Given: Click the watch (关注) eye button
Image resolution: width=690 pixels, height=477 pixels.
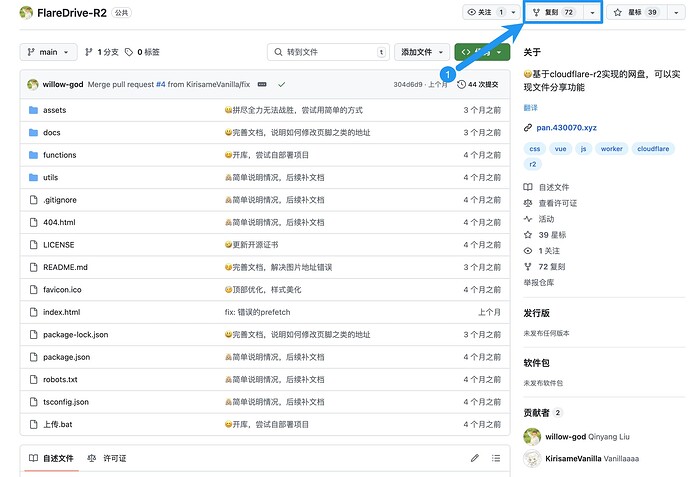Looking at the screenshot, I should (x=485, y=12).
